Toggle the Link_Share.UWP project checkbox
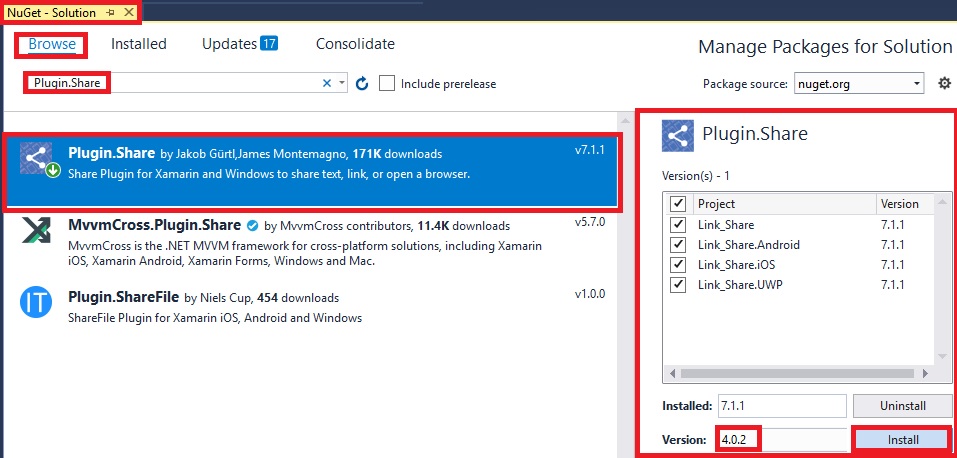957x458 pixels. [677, 285]
